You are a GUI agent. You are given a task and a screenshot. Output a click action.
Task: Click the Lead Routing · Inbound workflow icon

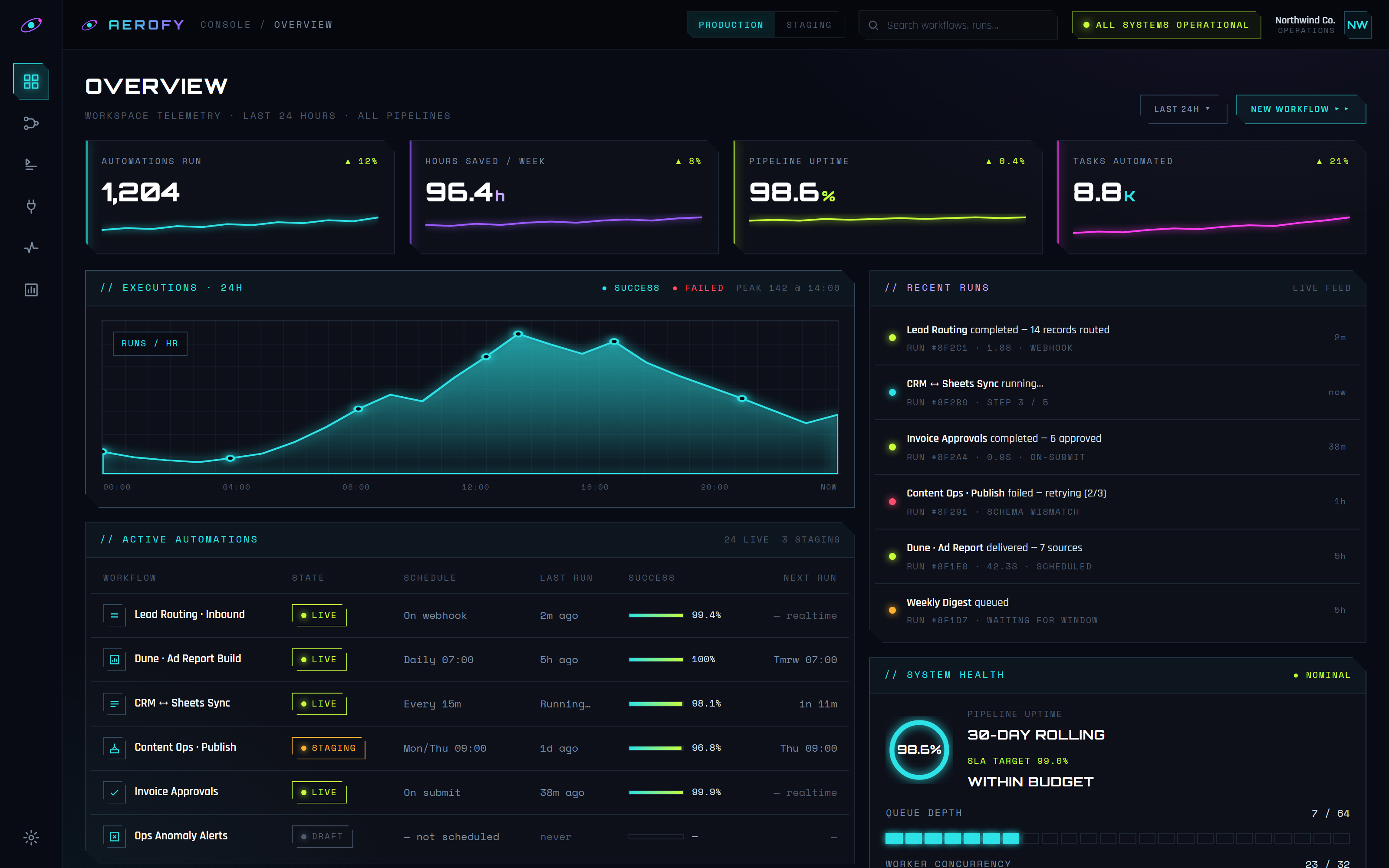(x=114, y=615)
